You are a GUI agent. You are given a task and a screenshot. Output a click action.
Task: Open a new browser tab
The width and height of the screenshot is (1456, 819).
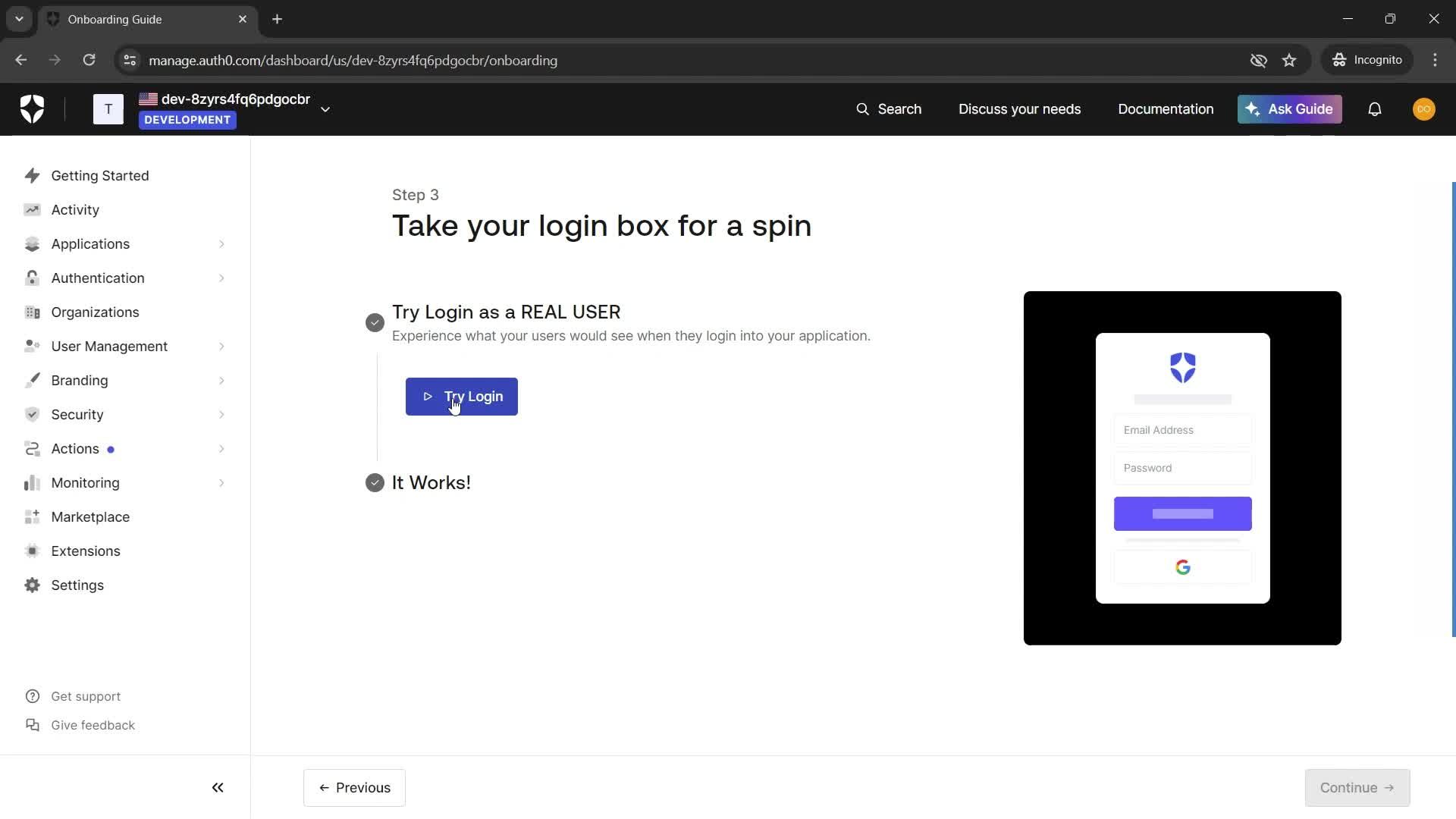click(x=278, y=19)
